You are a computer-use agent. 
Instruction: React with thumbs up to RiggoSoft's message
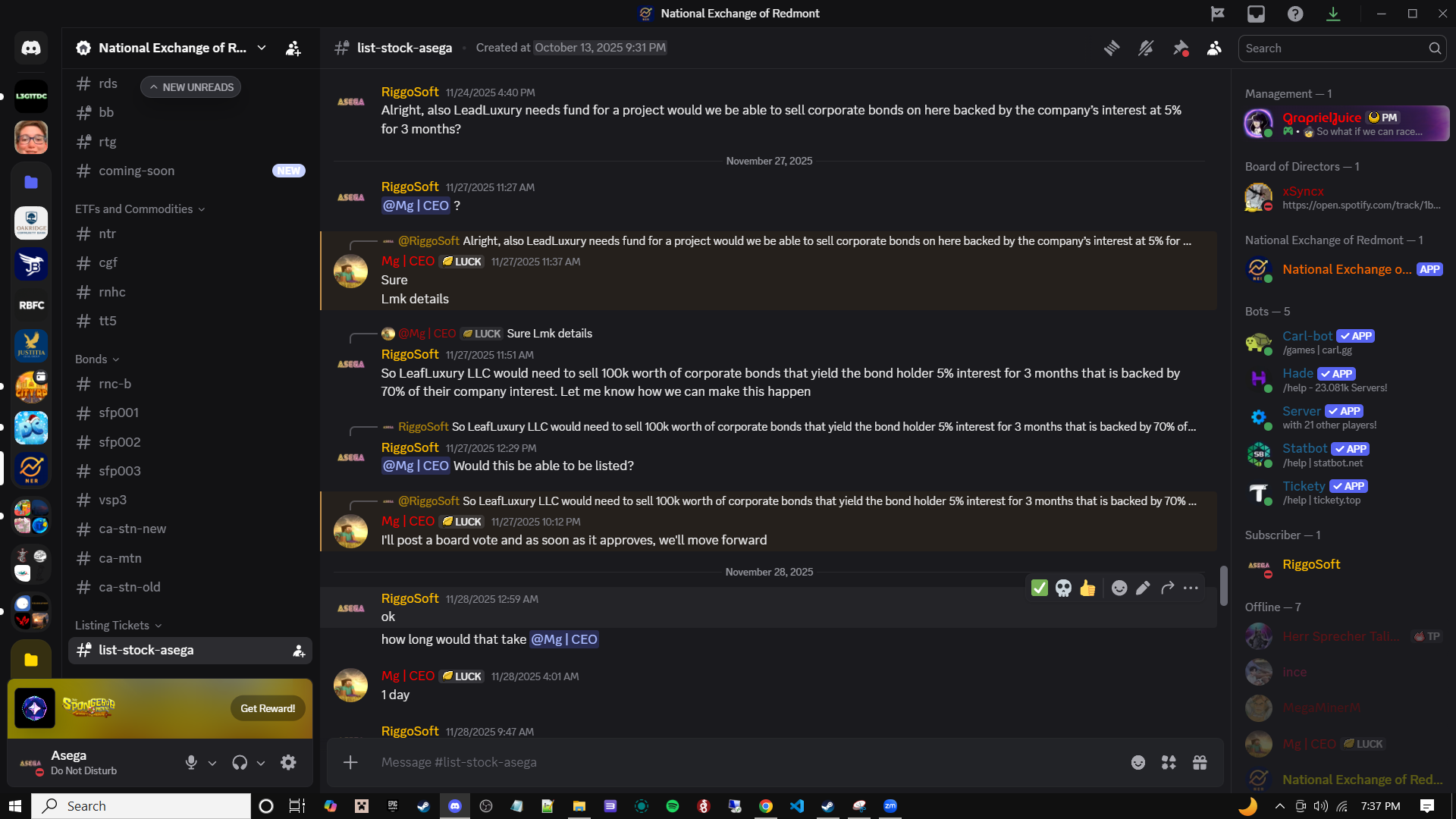coord(1088,588)
